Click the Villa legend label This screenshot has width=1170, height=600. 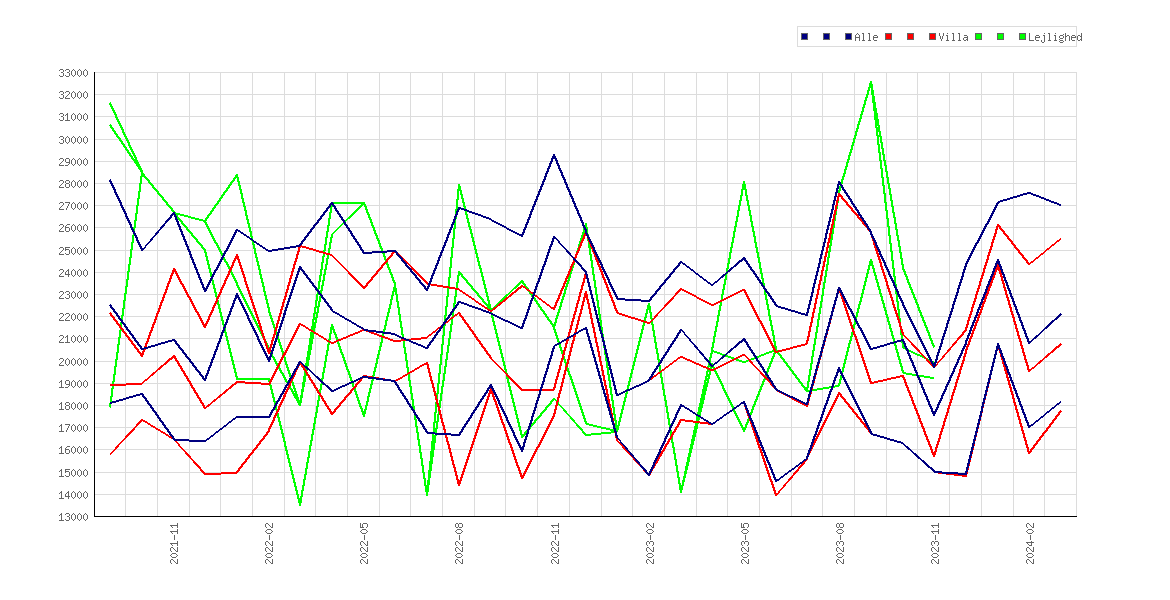954,37
